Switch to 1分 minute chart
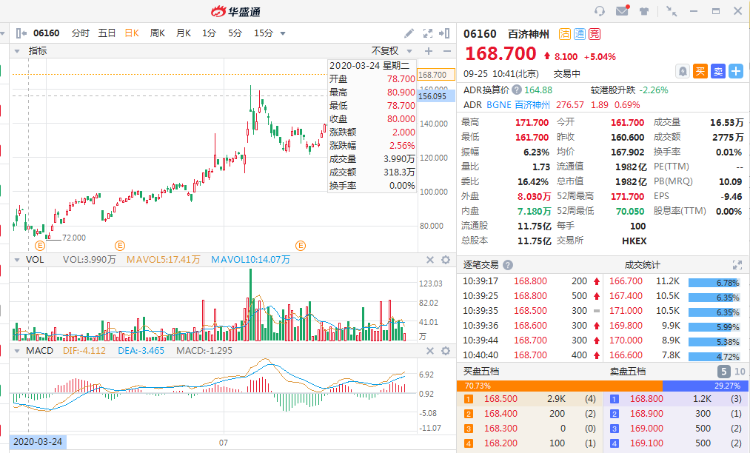Viewport: 750px width, 453px height. click(209, 33)
